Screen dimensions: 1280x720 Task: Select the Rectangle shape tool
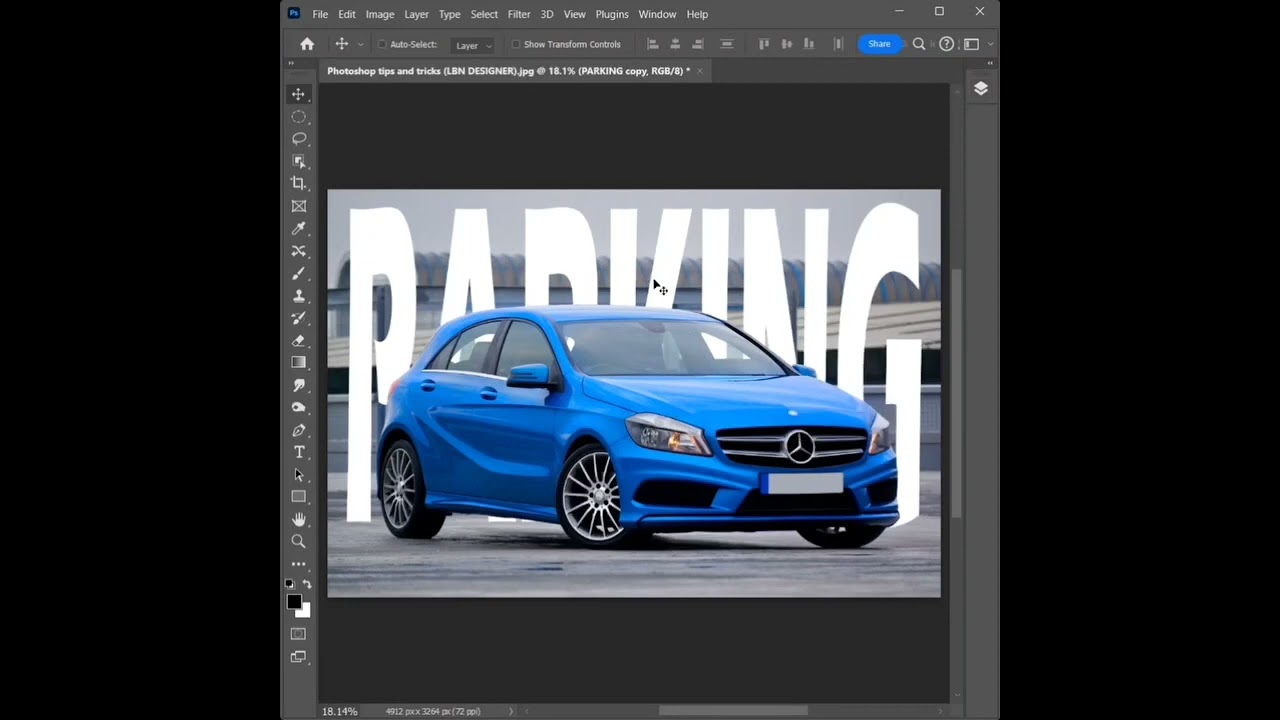[298, 497]
